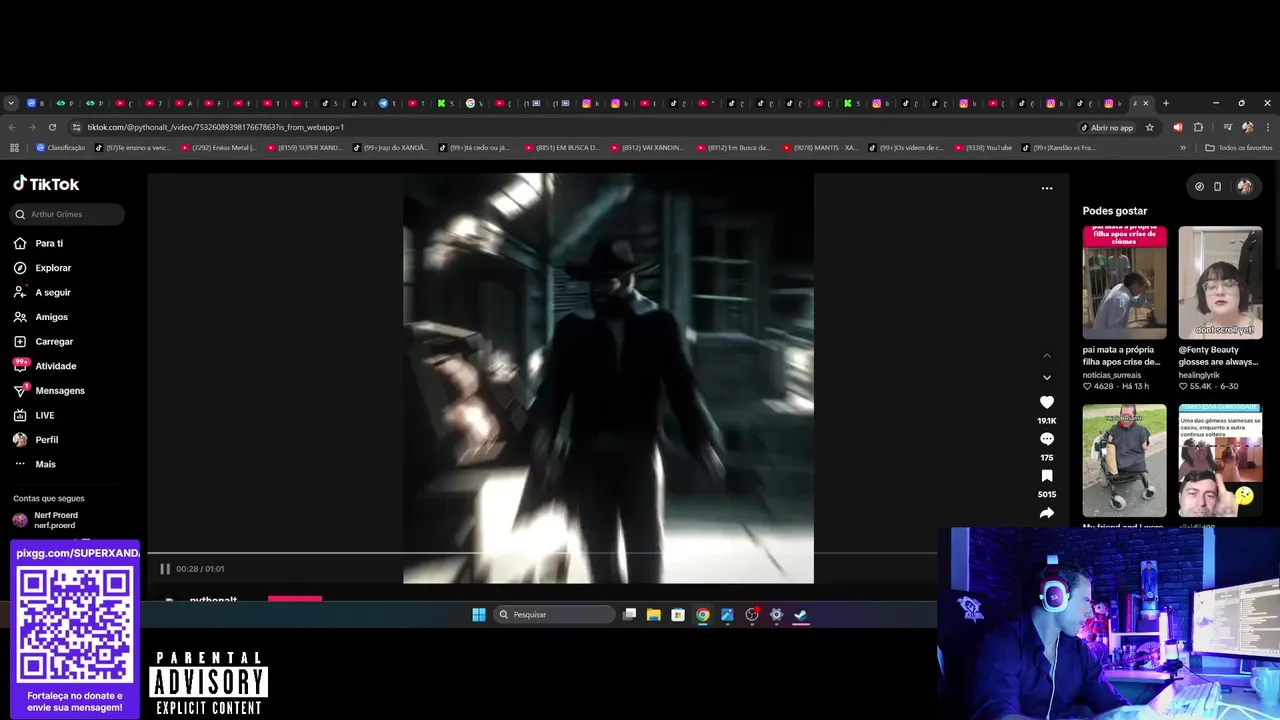Open the Amigos section
This screenshot has height=720, width=1280.
tap(51, 317)
